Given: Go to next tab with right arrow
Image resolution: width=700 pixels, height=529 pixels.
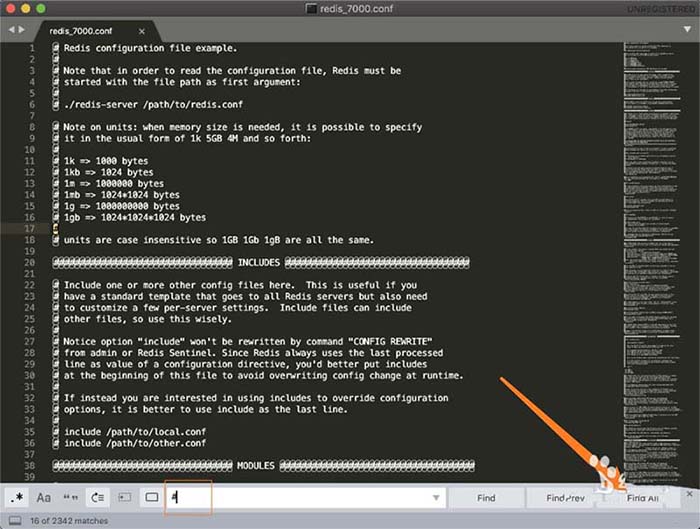Looking at the screenshot, I should (22, 30).
